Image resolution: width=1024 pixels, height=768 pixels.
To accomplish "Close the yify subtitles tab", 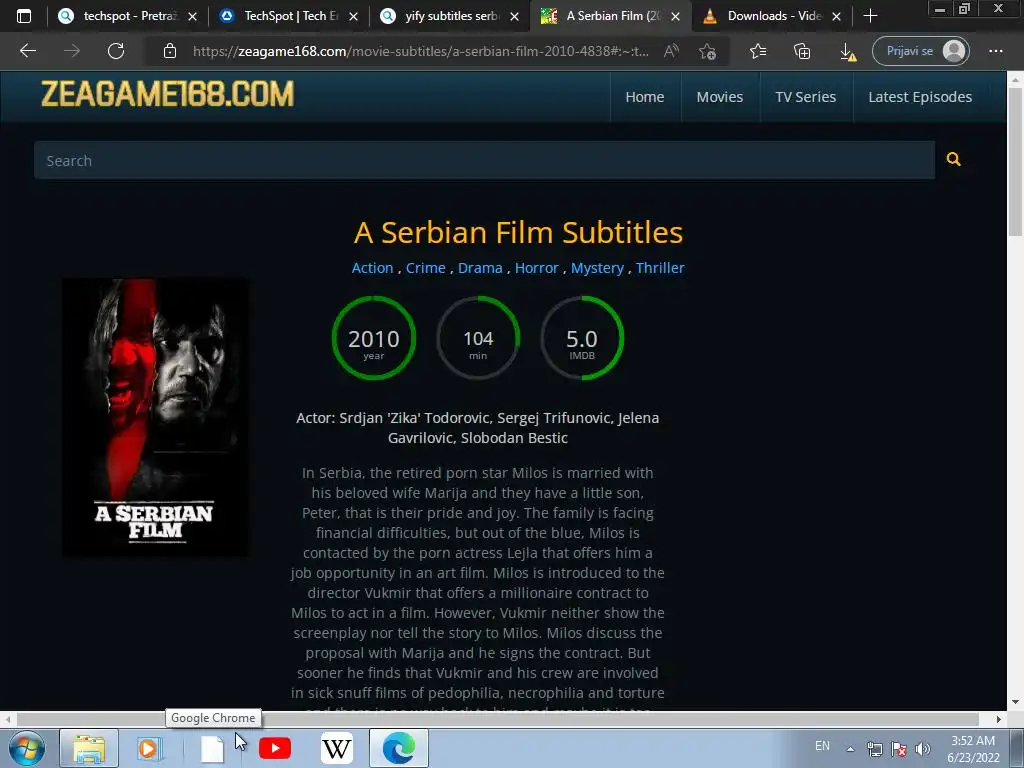I will tap(515, 16).
